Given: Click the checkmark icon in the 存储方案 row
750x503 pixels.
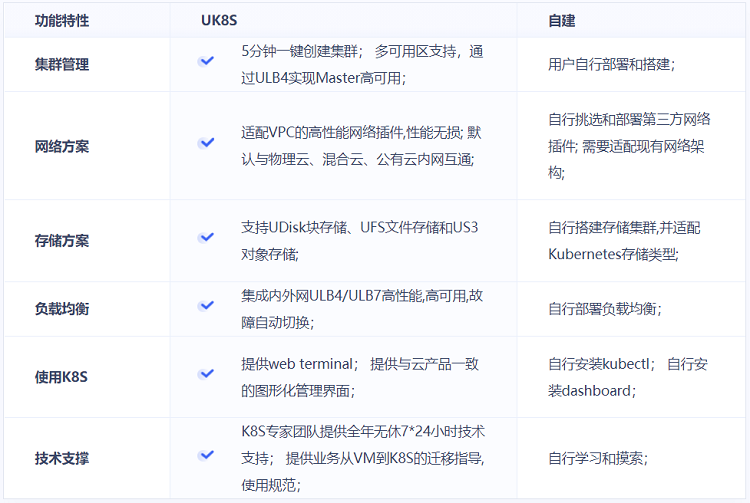Looking at the screenshot, I should [x=206, y=237].
